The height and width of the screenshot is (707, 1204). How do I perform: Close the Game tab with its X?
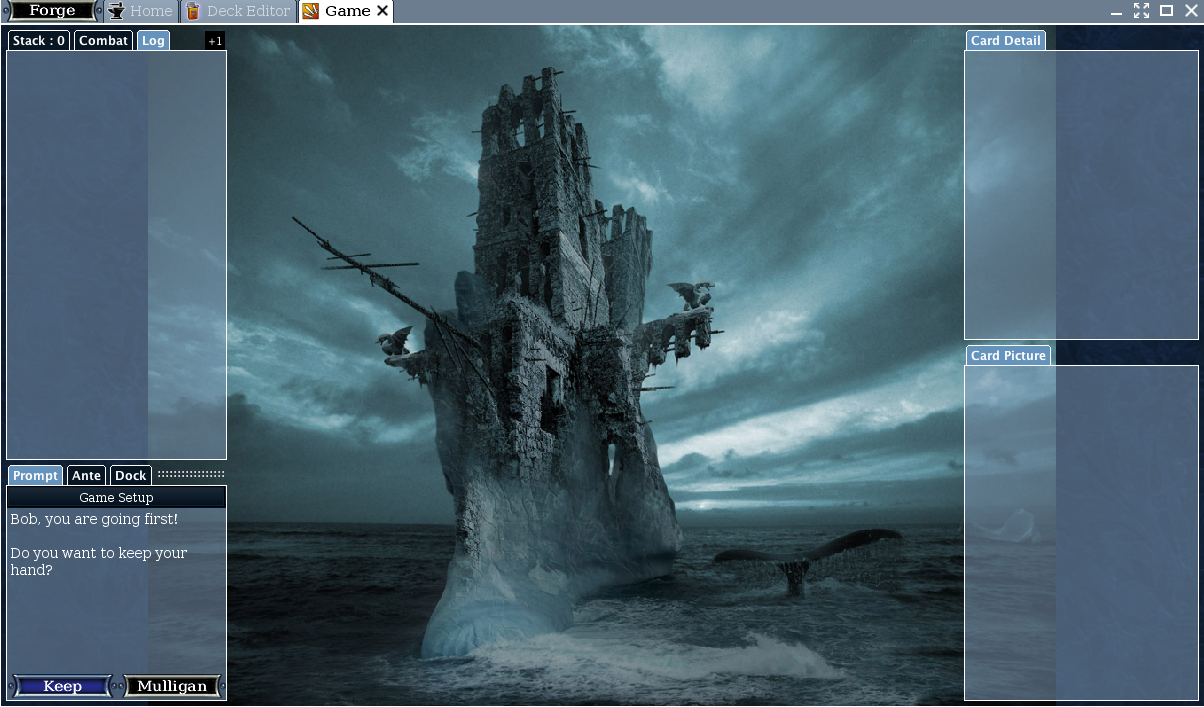[x=382, y=11]
